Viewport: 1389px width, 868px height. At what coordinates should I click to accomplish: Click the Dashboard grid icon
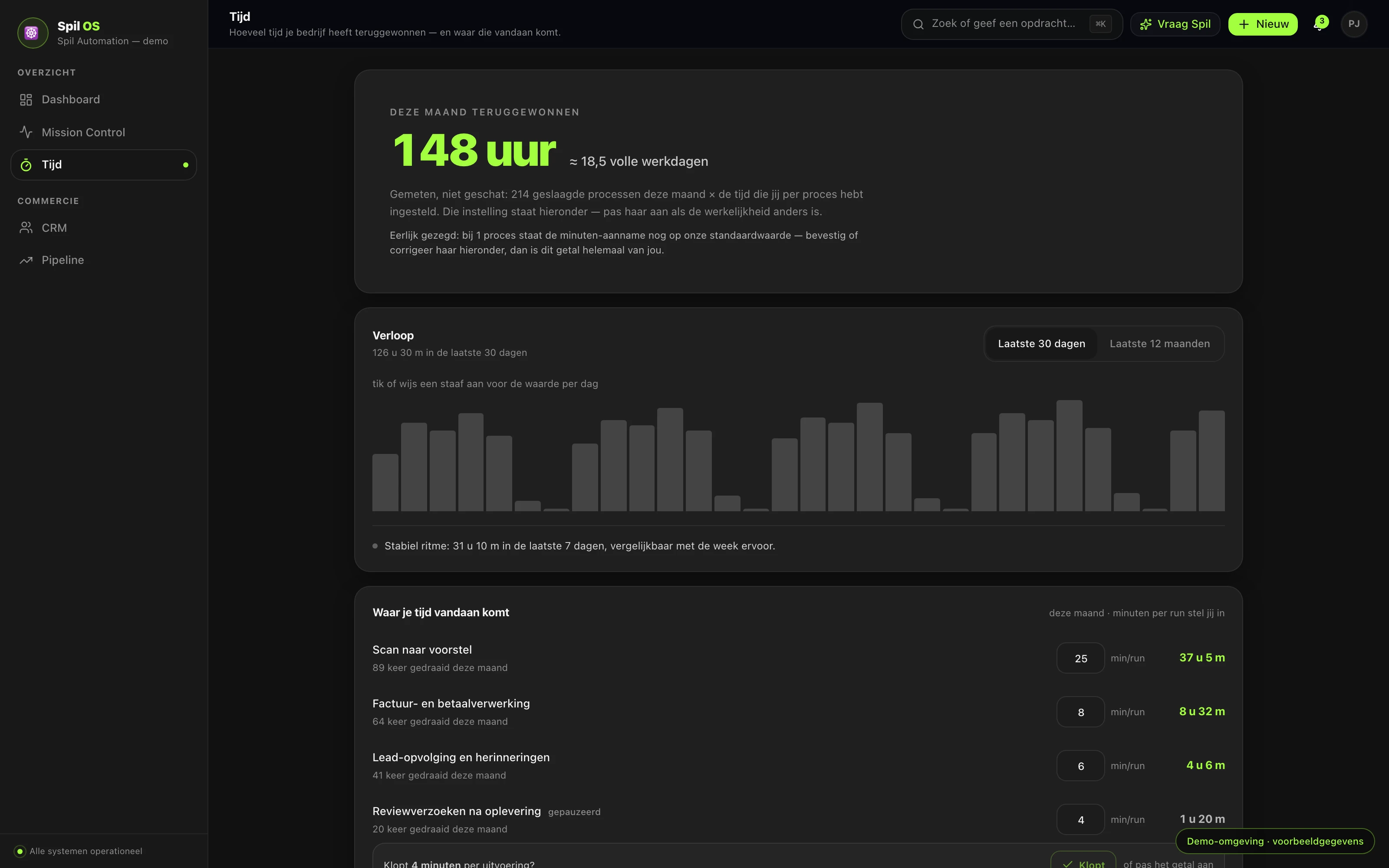[26, 100]
